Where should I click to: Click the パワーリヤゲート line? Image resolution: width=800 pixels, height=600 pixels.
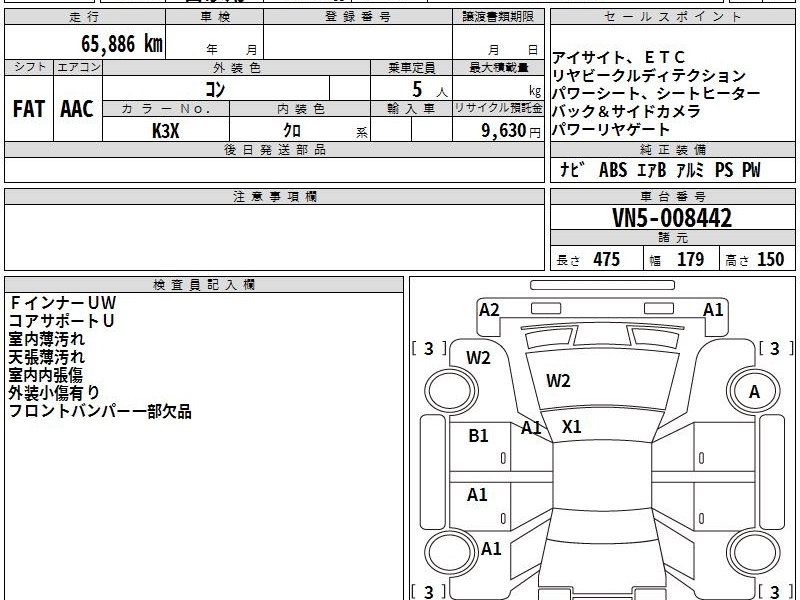[x=611, y=129]
